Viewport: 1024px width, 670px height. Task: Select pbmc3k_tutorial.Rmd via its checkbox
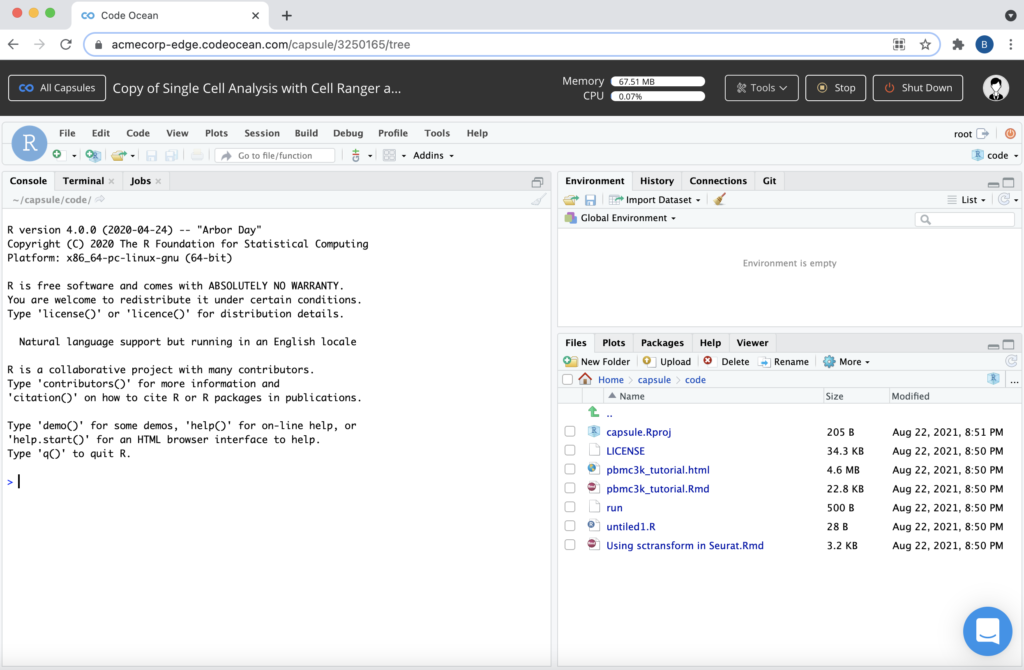570,488
